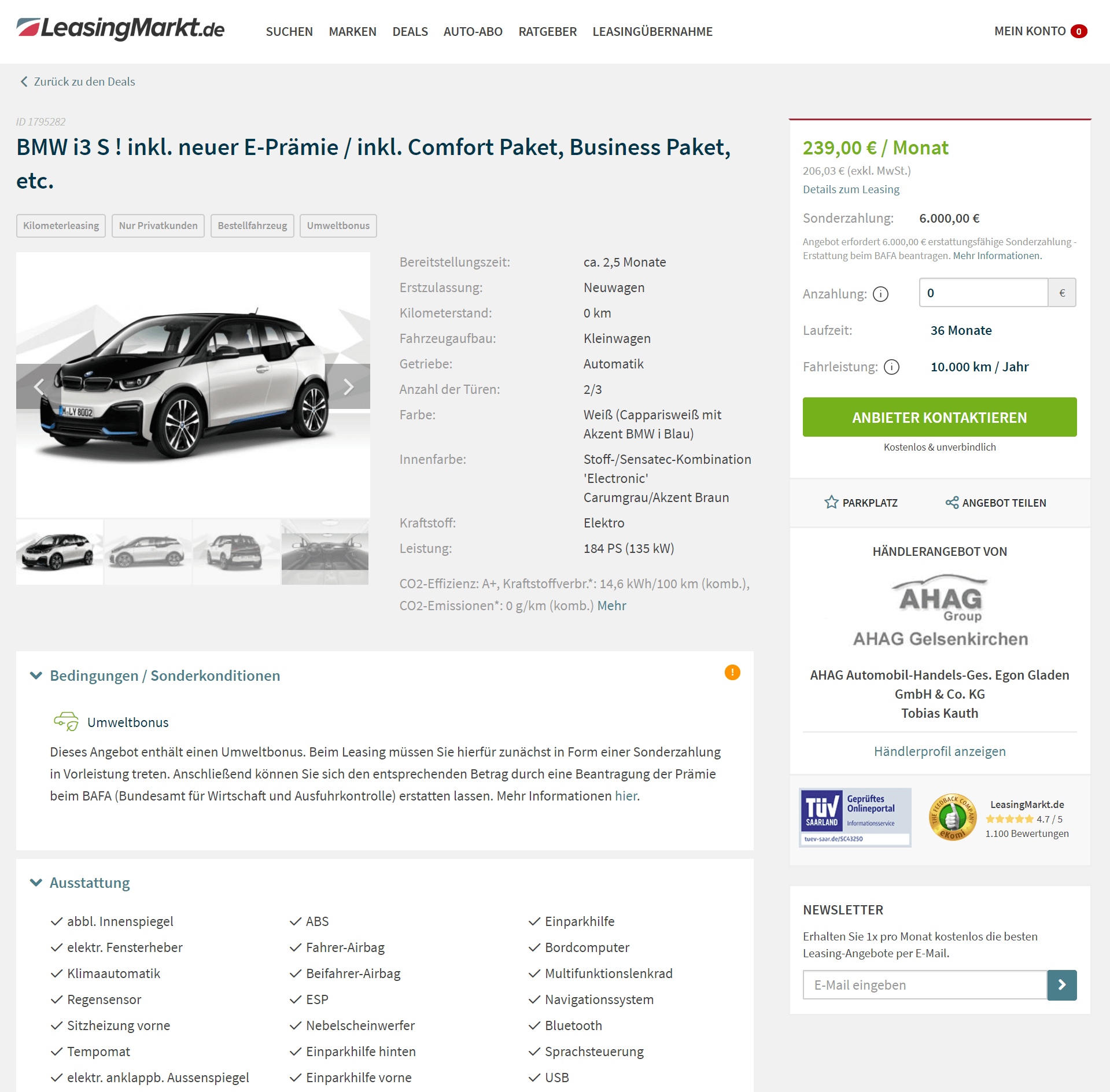The image size is (1110, 1092).
Task: Open the DEALS menu item
Action: (x=410, y=32)
